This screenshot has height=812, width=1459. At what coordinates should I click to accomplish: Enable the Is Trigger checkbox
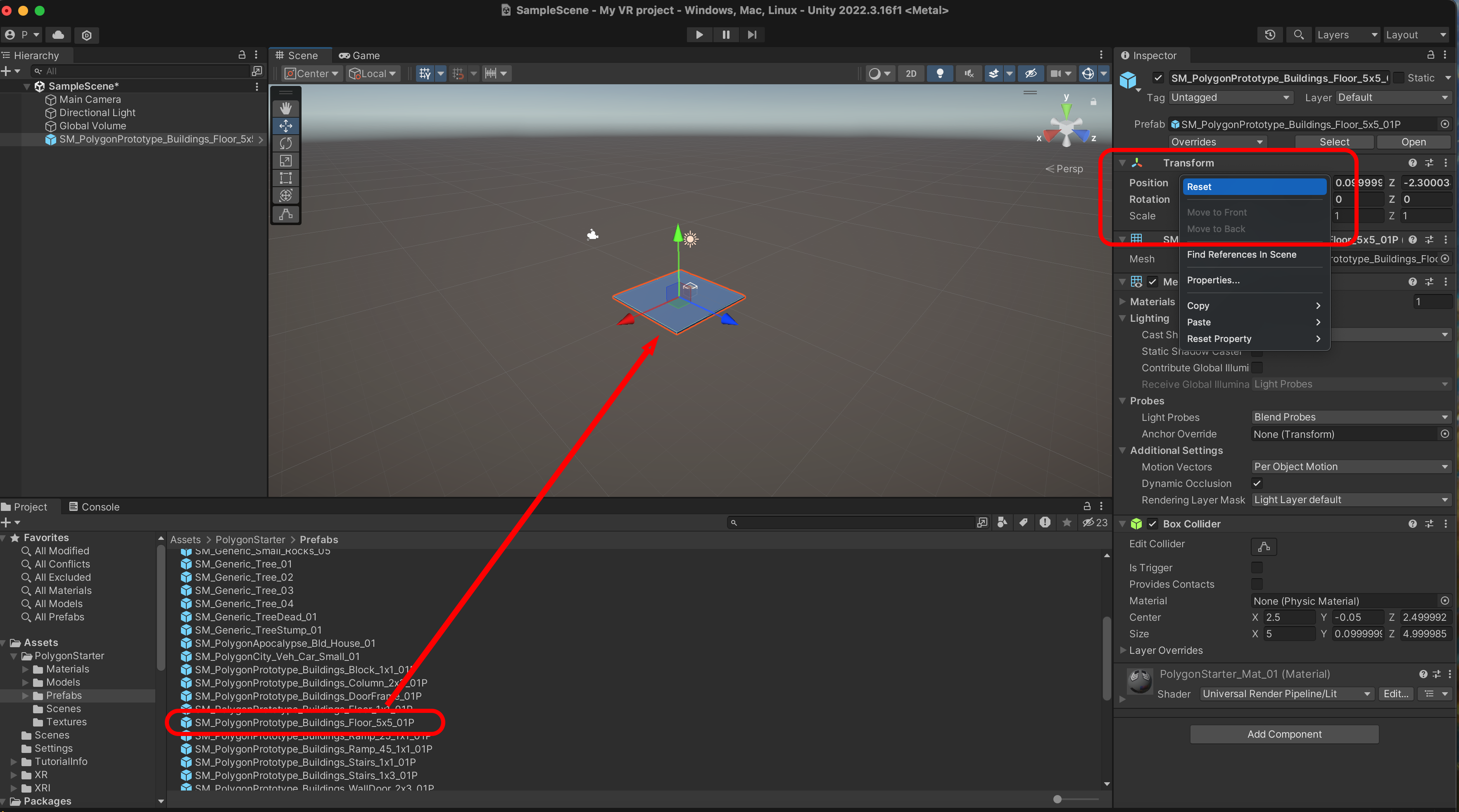point(1256,567)
